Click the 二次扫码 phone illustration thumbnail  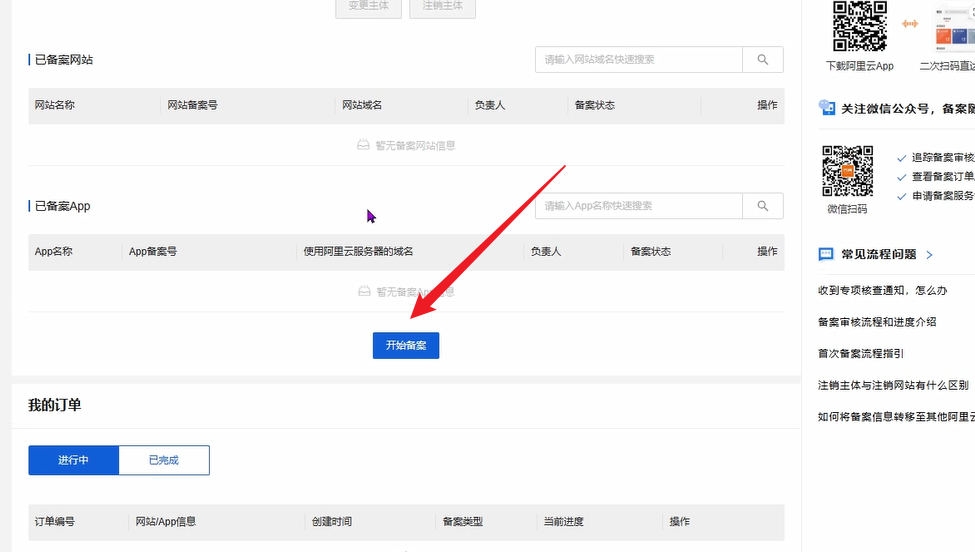954,27
